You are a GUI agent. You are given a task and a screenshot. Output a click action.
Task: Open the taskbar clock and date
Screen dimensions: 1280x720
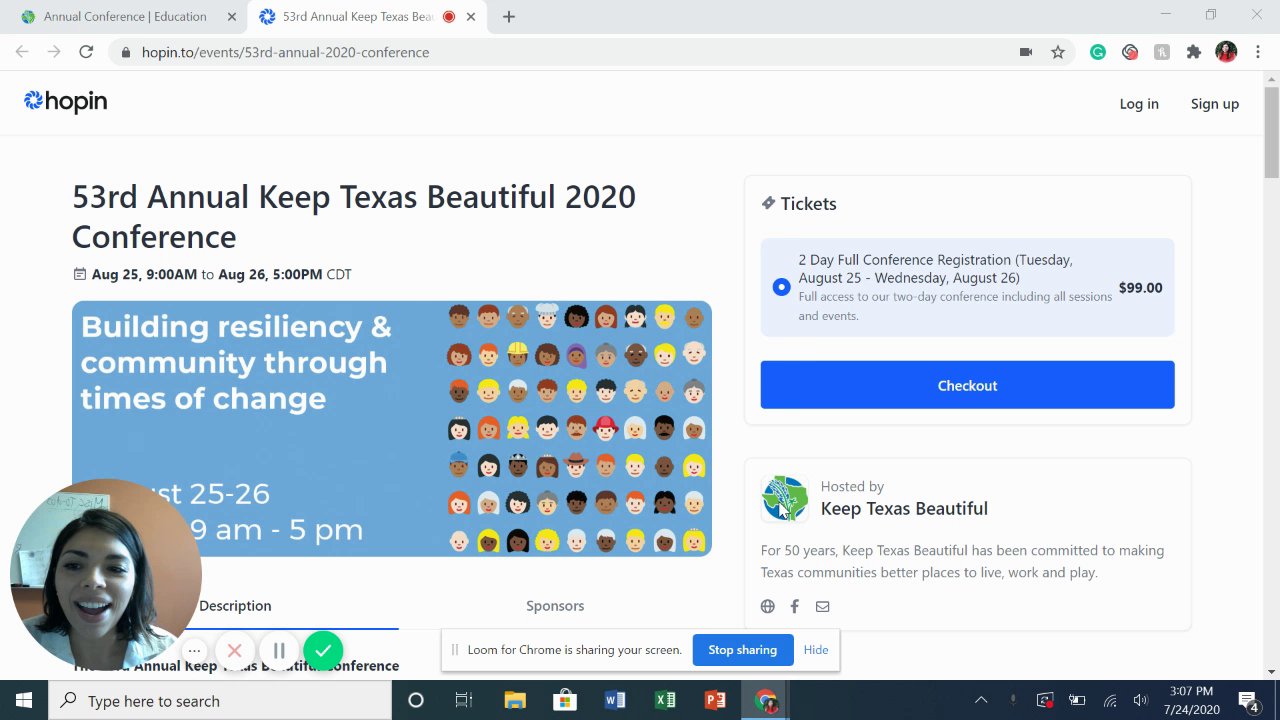1191,700
